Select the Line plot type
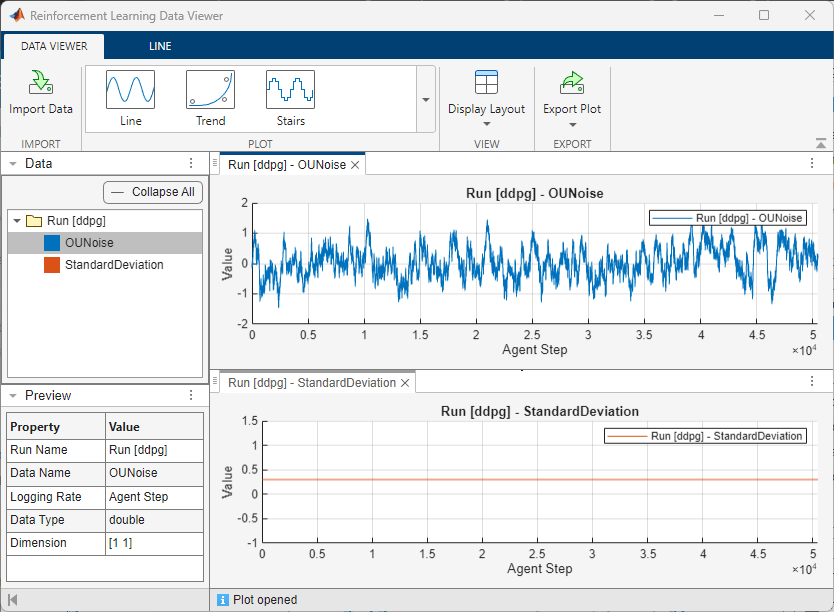Screen dimensions: 834x612 click(130, 90)
